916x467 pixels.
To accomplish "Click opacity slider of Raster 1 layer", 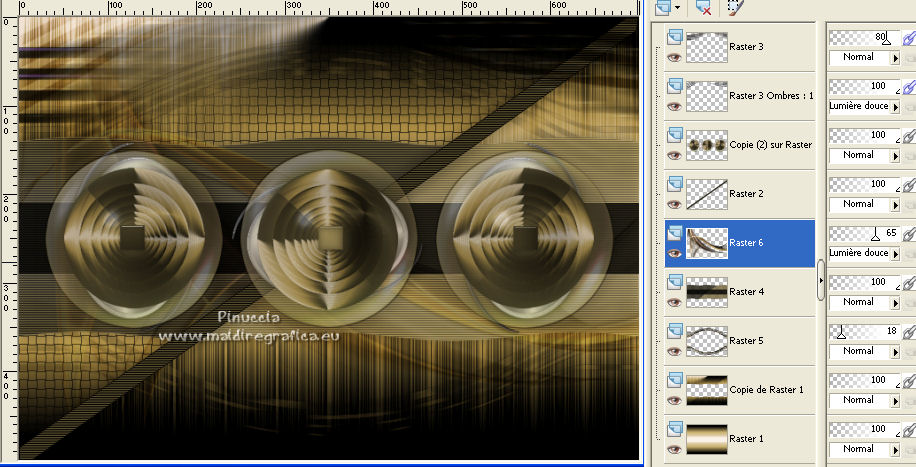I will [865, 431].
